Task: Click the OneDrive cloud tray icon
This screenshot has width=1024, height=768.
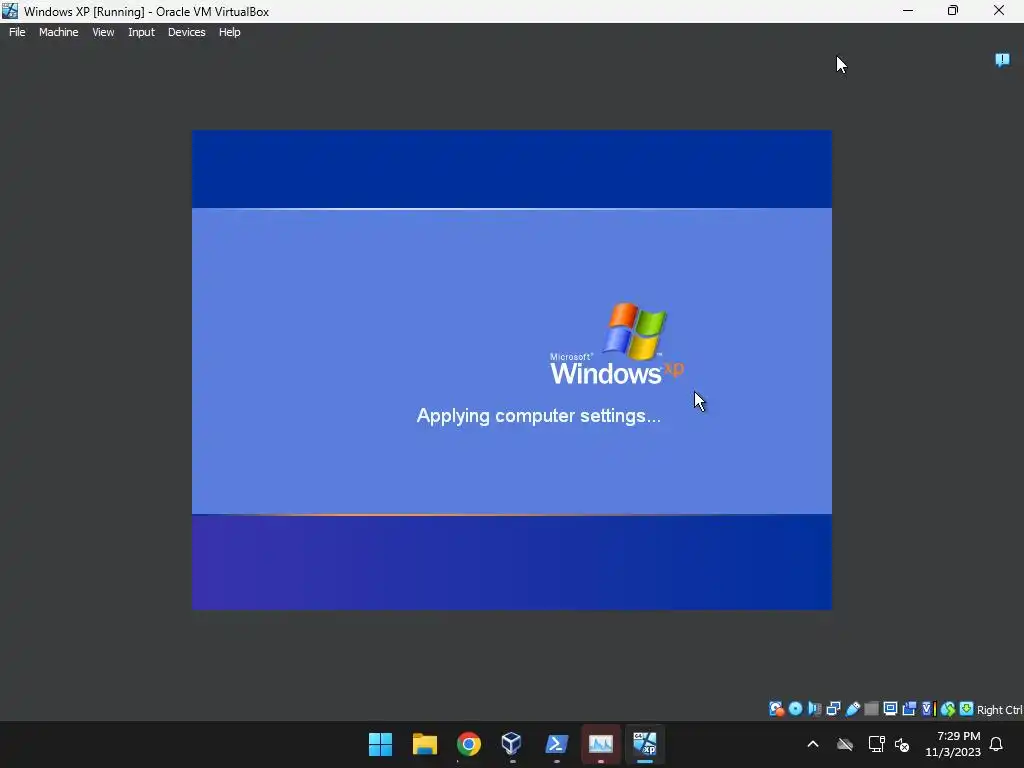Action: 845,744
